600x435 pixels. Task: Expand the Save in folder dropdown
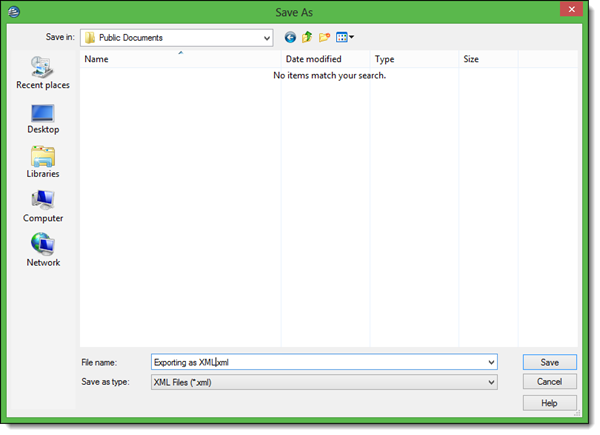click(x=266, y=38)
